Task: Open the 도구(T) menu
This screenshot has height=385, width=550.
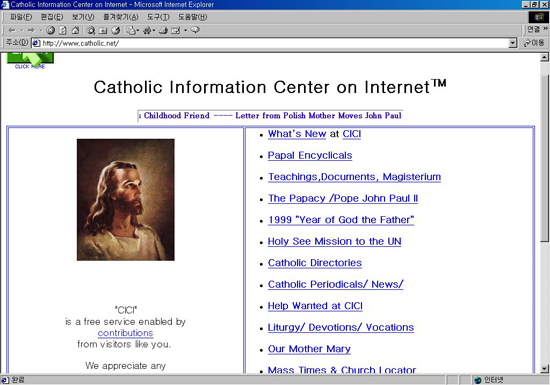Action: pos(158,17)
